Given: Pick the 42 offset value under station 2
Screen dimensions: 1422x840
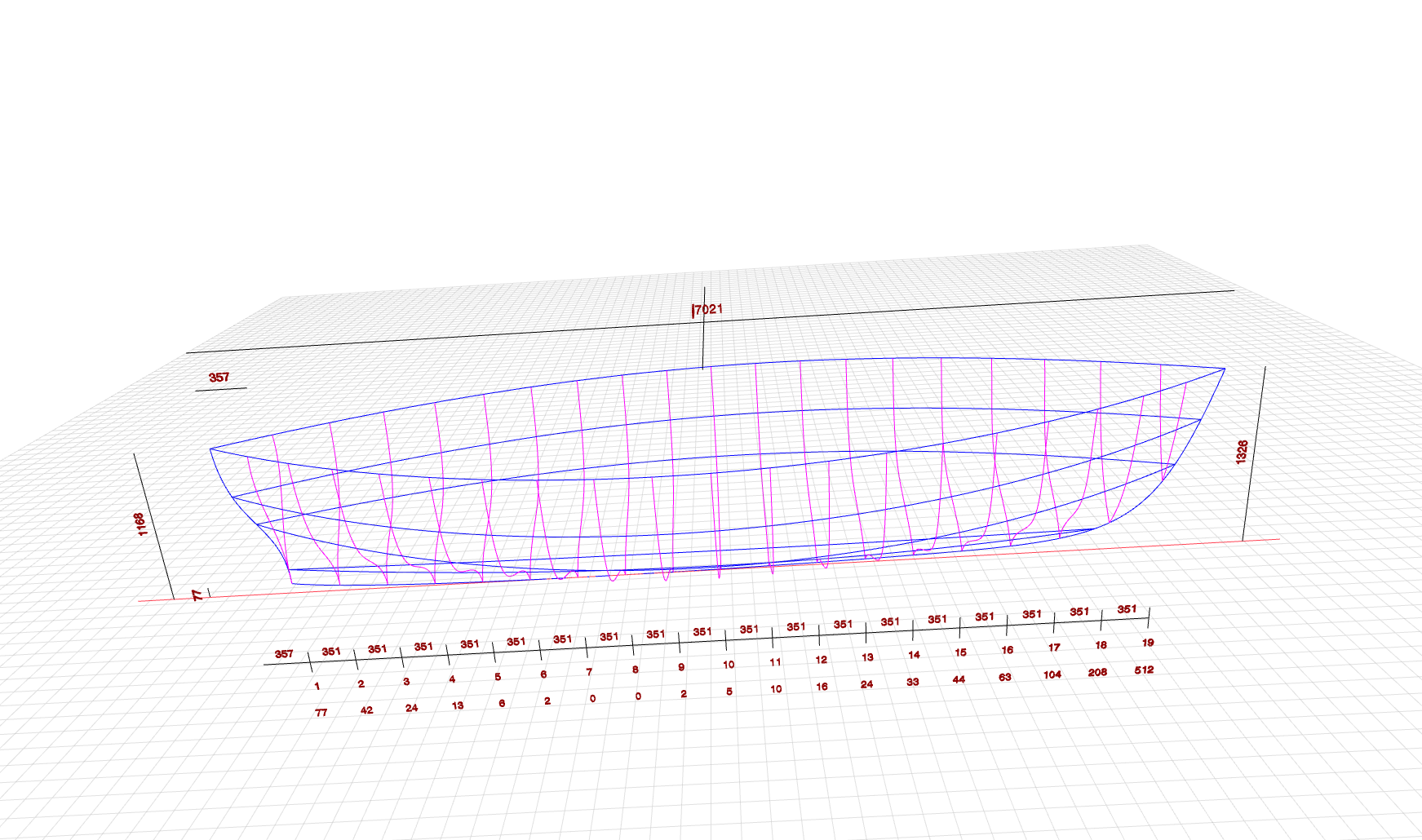Looking at the screenshot, I should coord(366,710).
